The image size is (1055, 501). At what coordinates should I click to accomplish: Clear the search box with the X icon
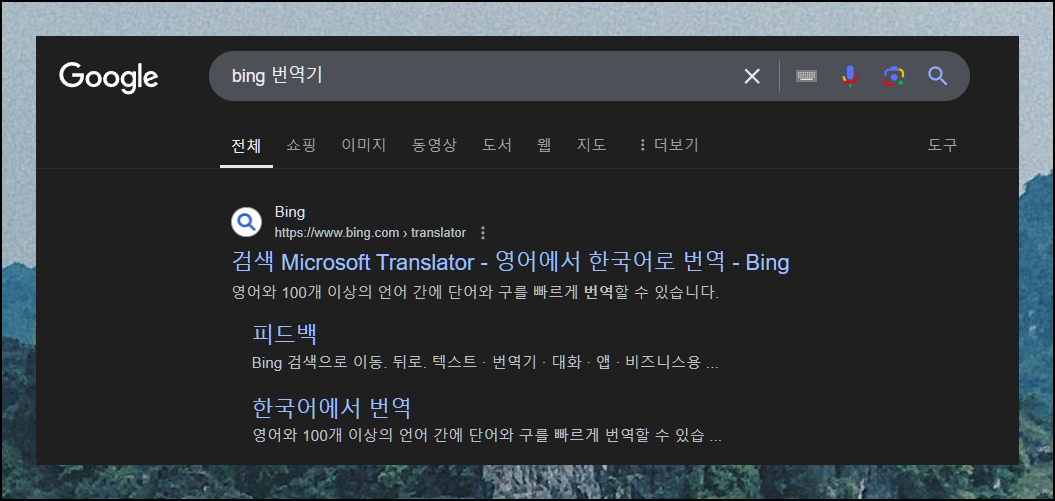[x=752, y=77]
